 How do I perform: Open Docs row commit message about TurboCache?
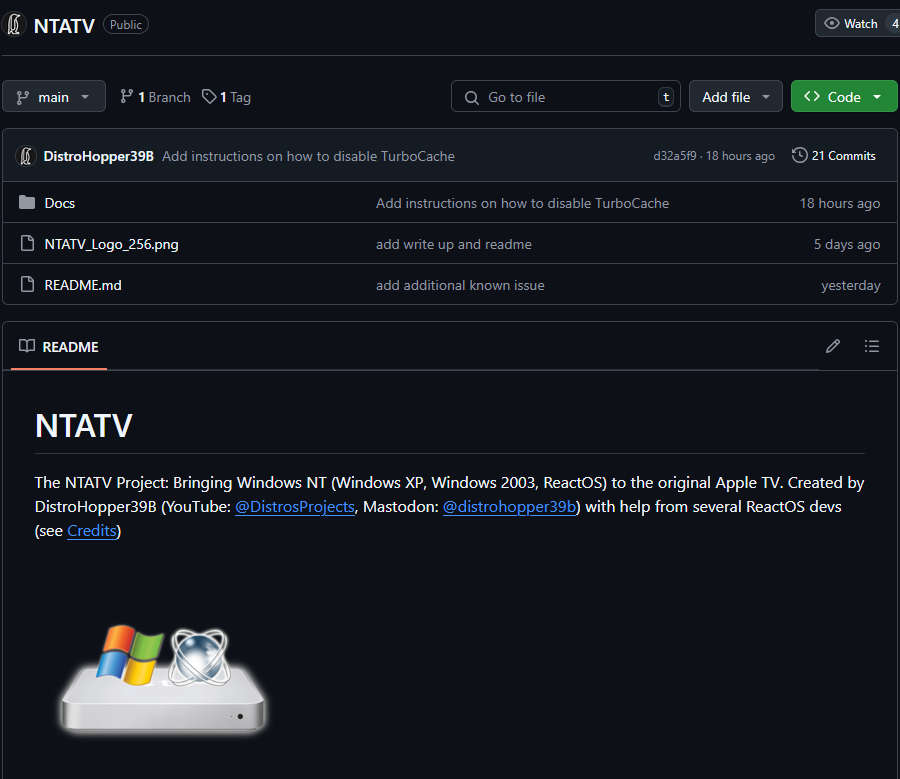pyautogui.click(x=522, y=203)
